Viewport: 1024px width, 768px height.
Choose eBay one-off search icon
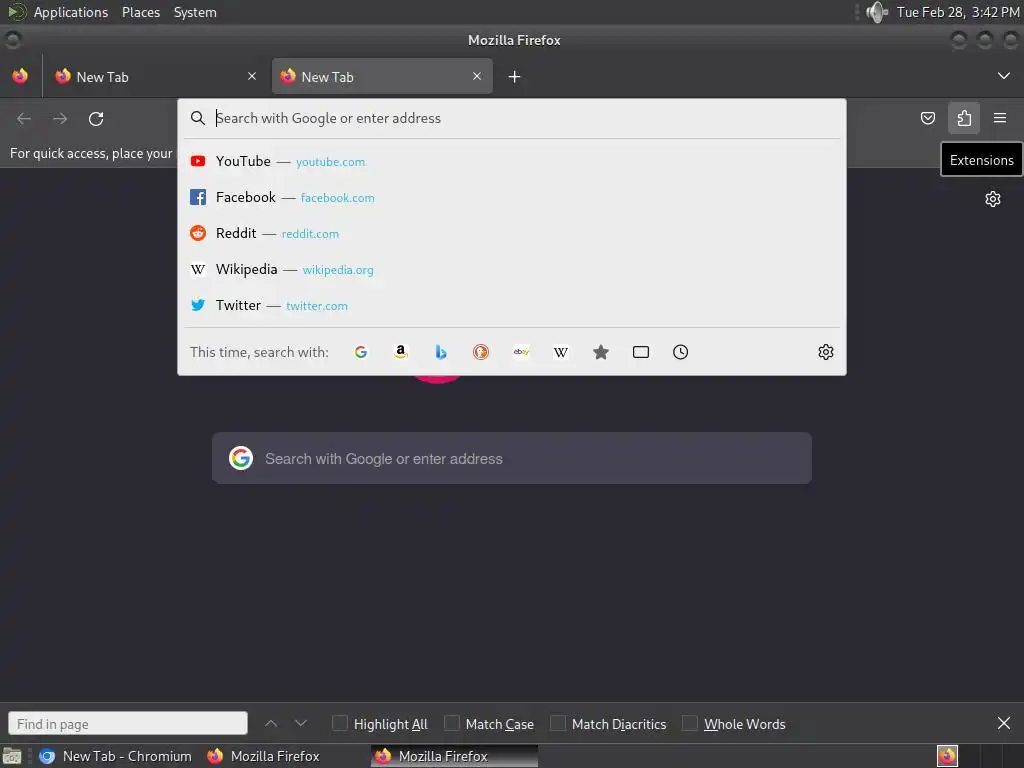pyautogui.click(x=521, y=352)
